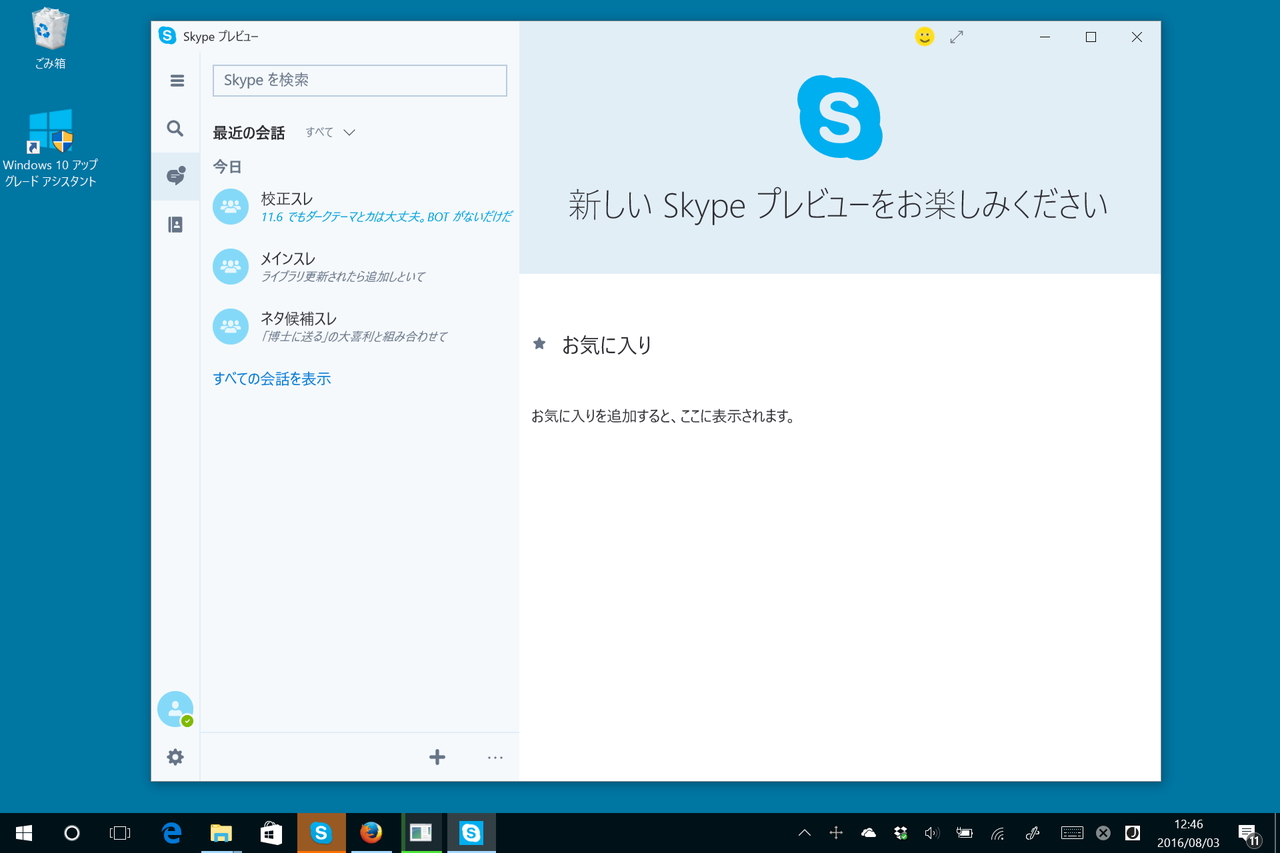This screenshot has width=1280, height=853.
Task: Start a new conversation with the plus icon
Action: pyautogui.click(x=437, y=757)
